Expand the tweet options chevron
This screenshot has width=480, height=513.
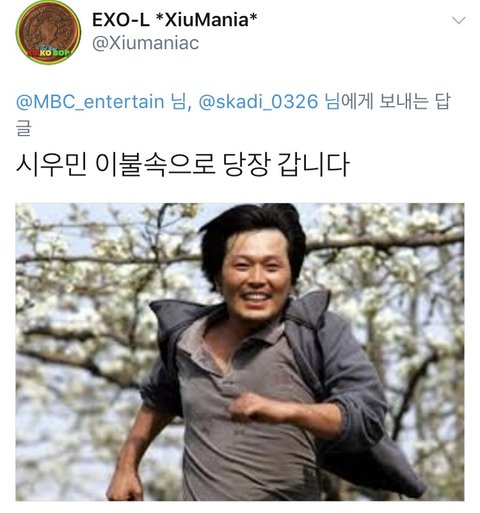click(x=459, y=20)
